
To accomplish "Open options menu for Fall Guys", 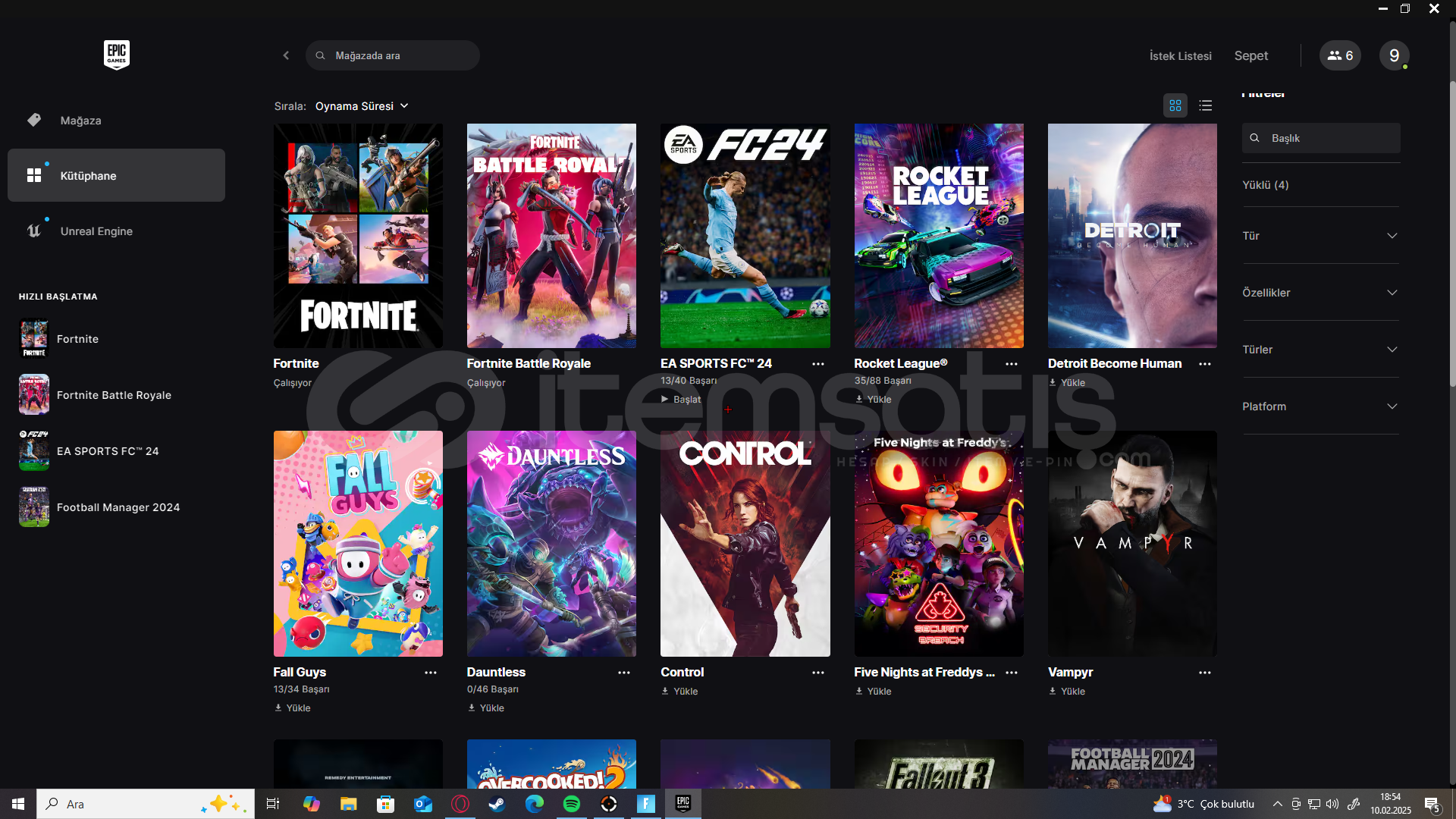I will [431, 673].
